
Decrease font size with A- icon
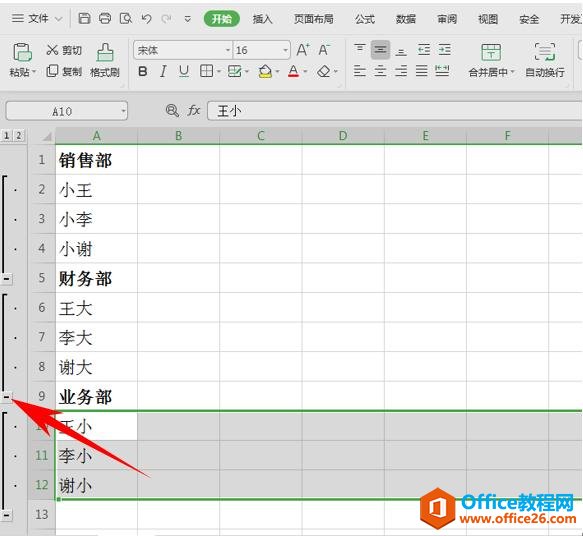pyautogui.click(x=324, y=50)
